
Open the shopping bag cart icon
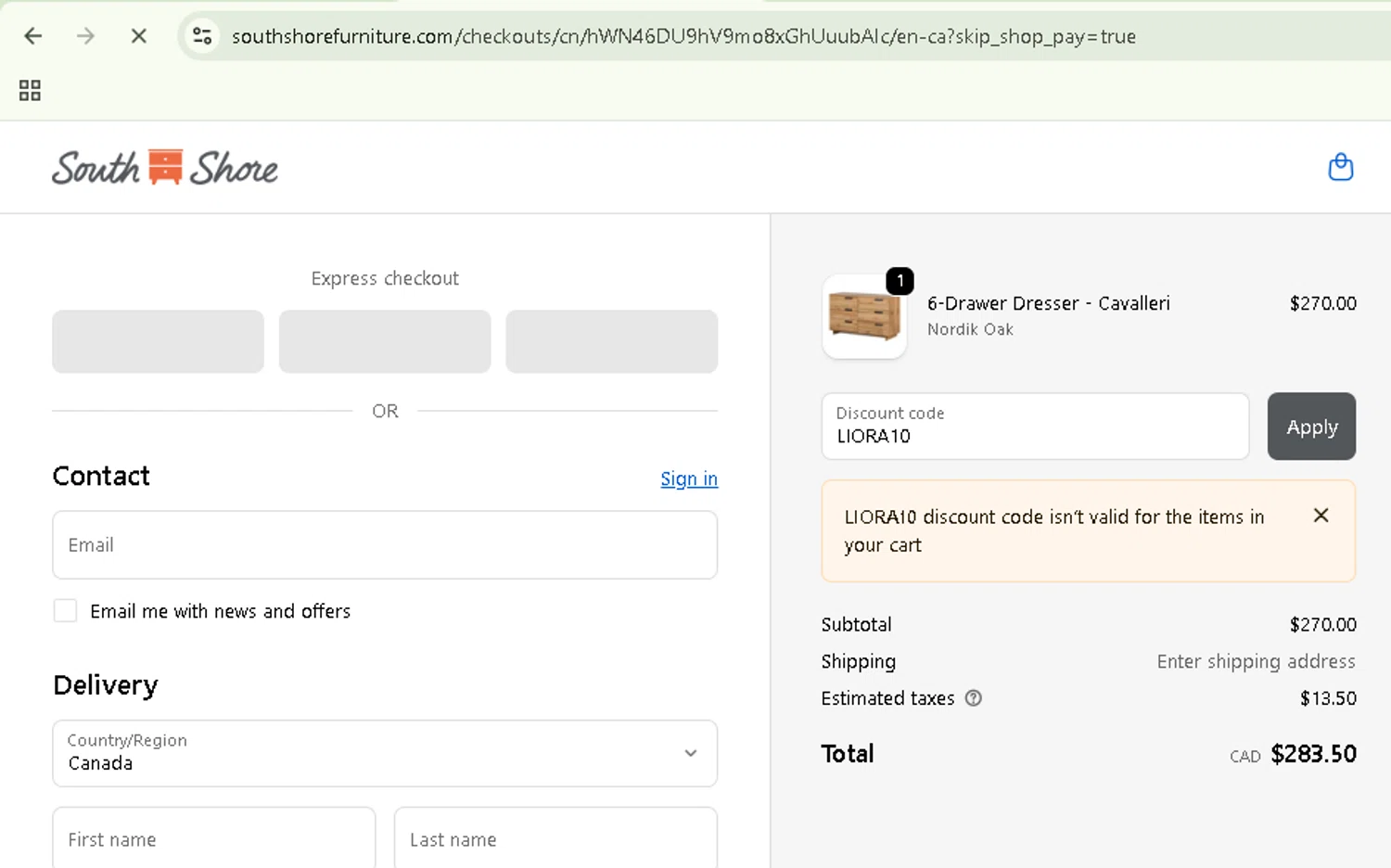click(1341, 167)
